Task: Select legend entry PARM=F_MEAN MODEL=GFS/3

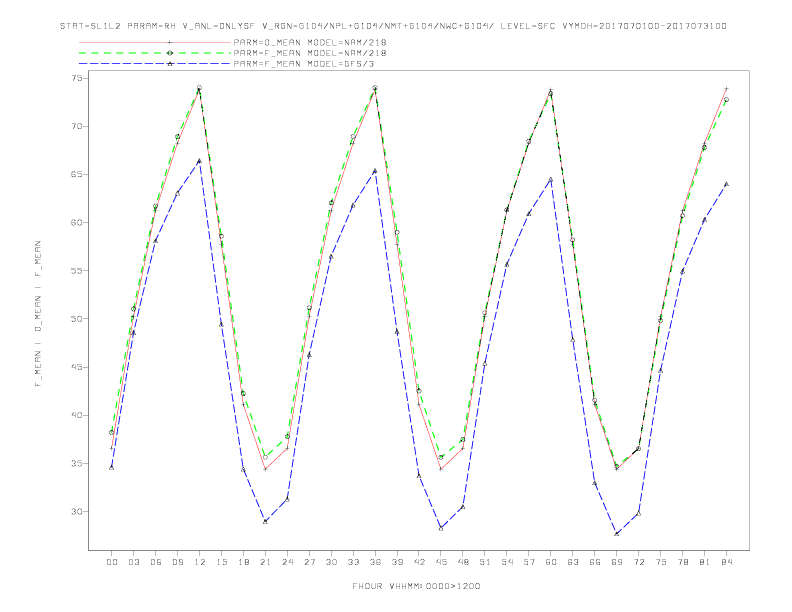Action: 304,64
